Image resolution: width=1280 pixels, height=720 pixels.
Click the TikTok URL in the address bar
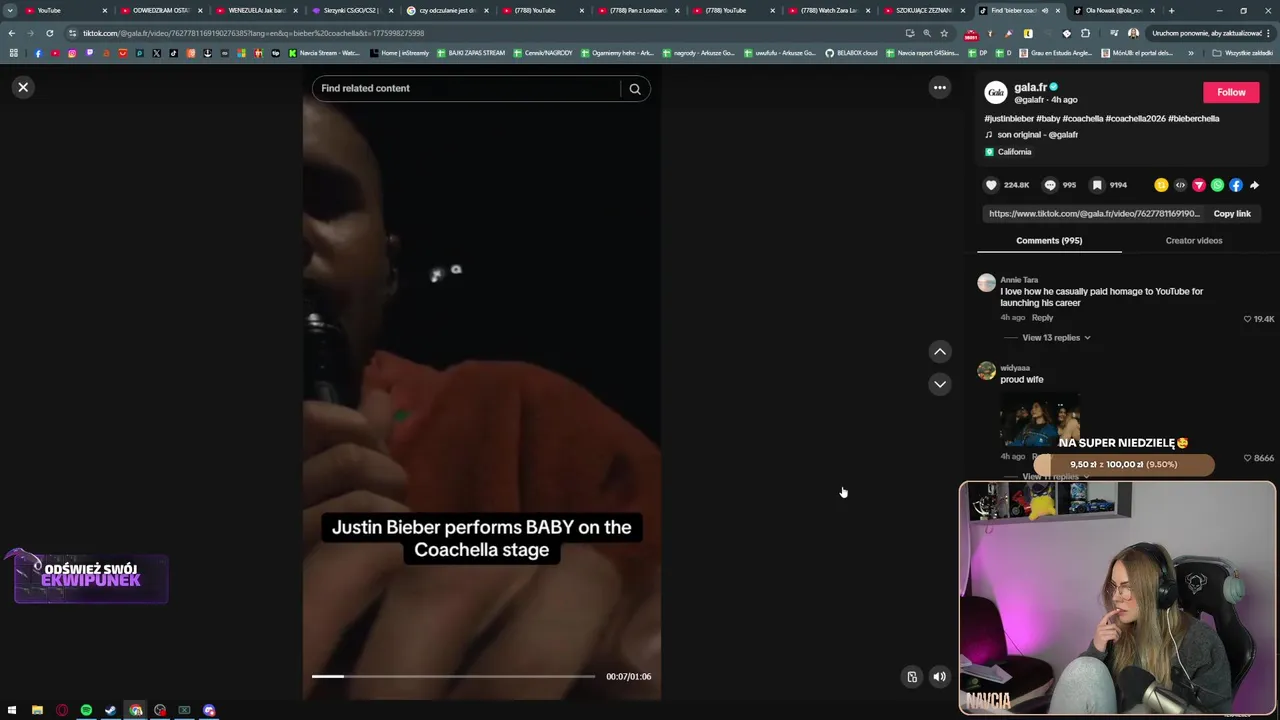[254, 33]
